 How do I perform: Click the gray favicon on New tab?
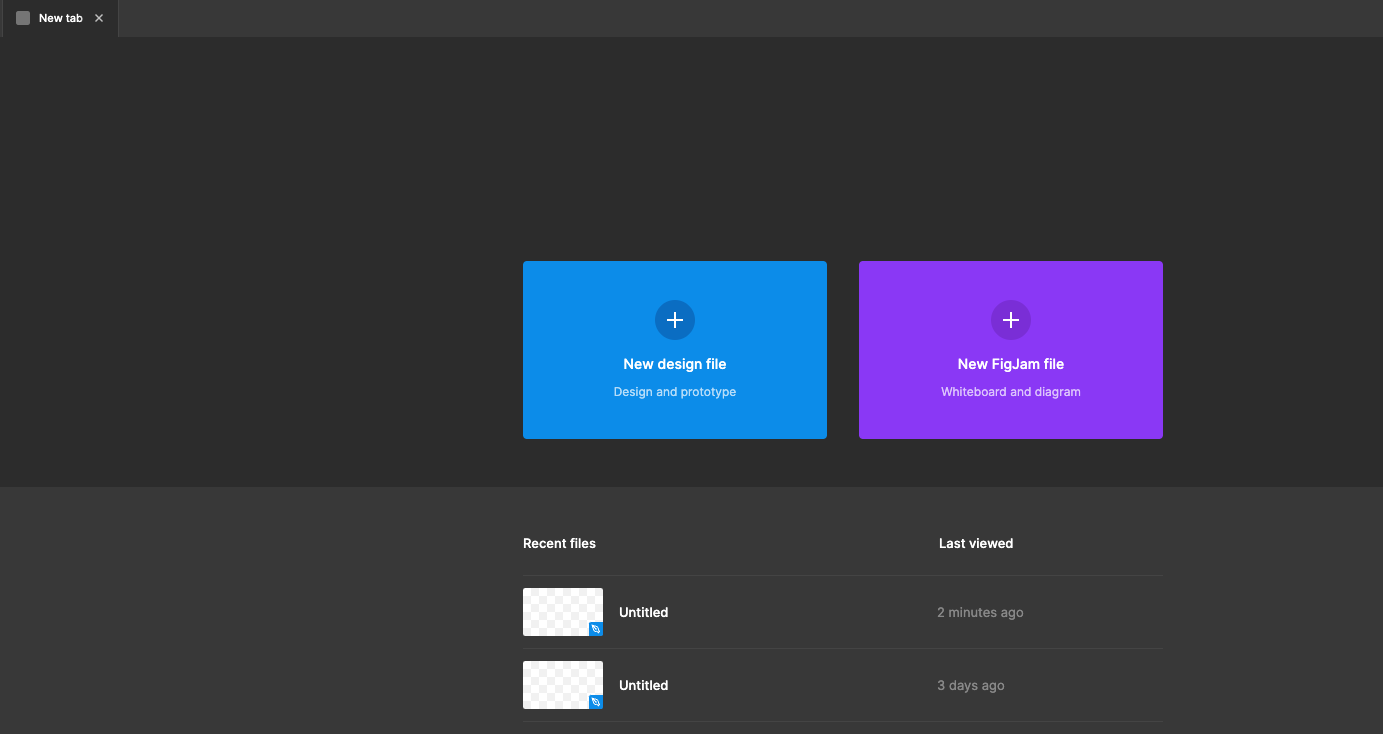23,18
